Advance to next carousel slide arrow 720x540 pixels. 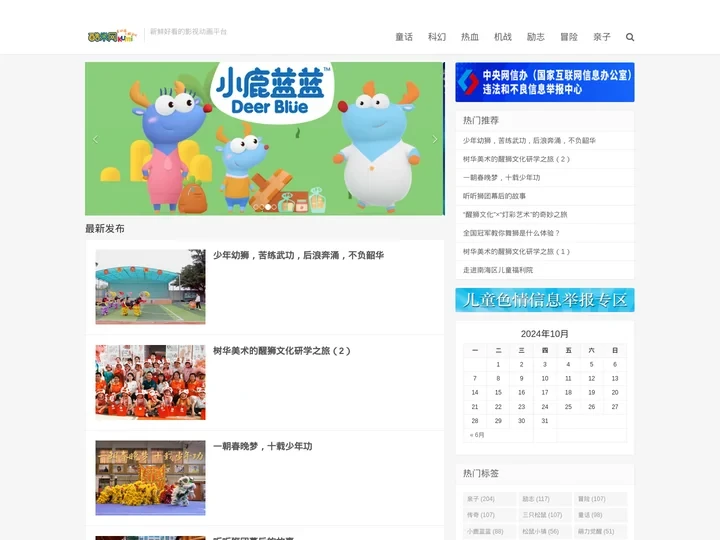point(434,139)
